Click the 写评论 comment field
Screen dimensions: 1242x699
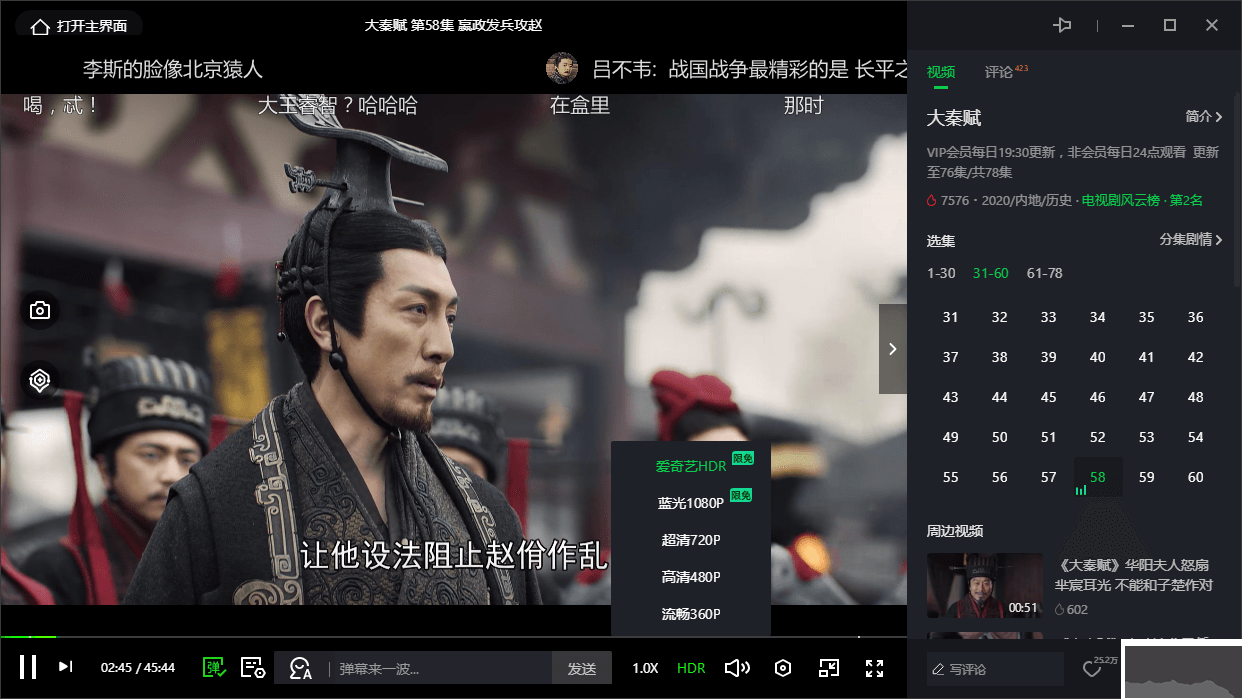coord(995,669)
